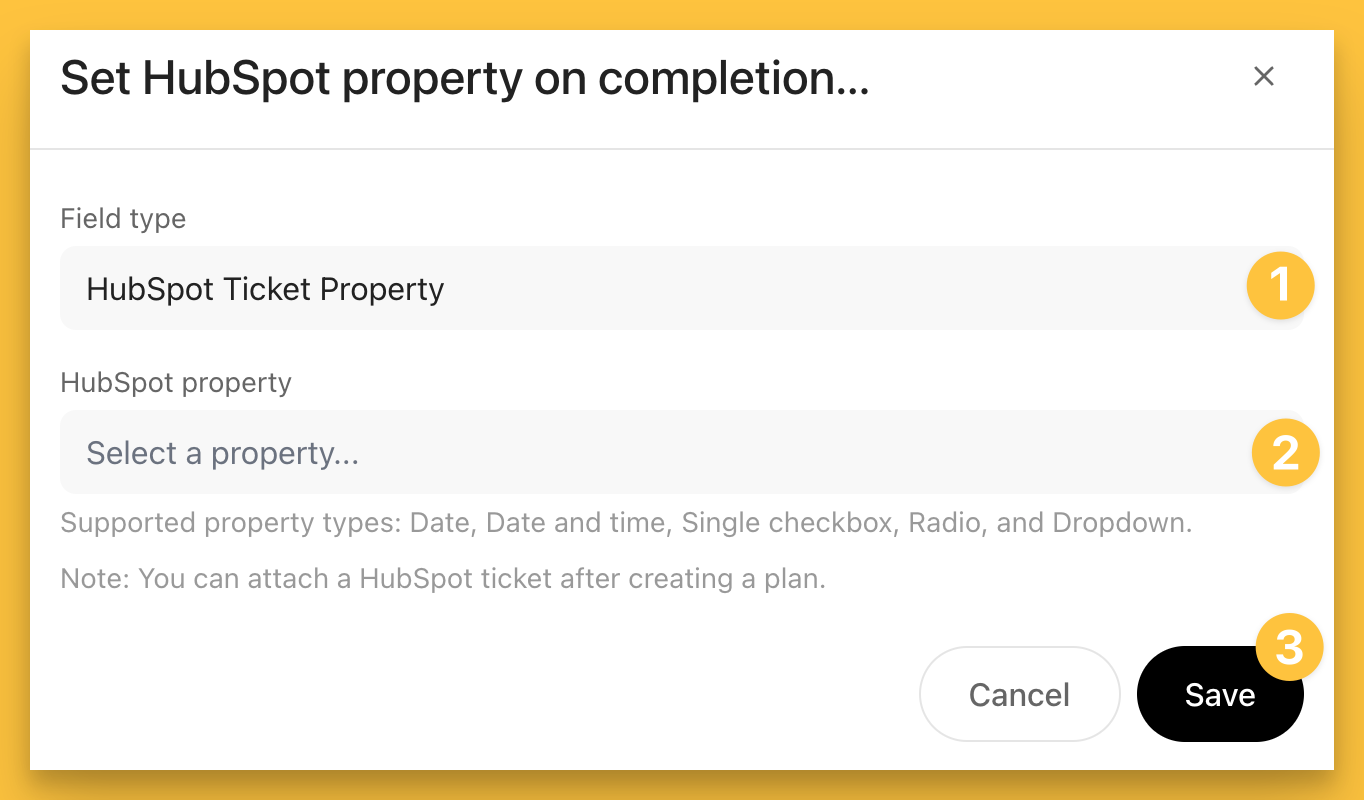Open the Field type dropdown
The image size is (1364, 800).
(x=650, y=289)
